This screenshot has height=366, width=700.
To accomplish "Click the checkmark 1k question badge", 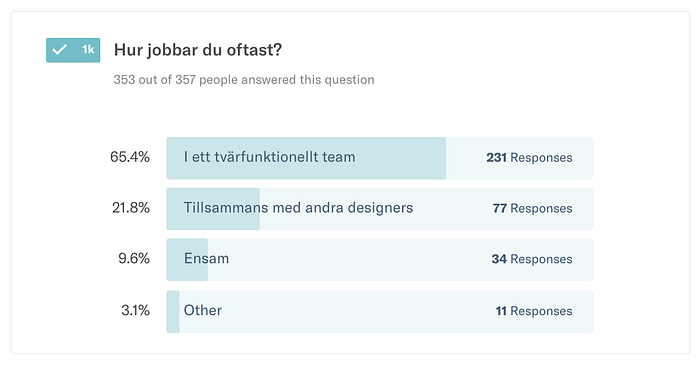I will 73,50.
